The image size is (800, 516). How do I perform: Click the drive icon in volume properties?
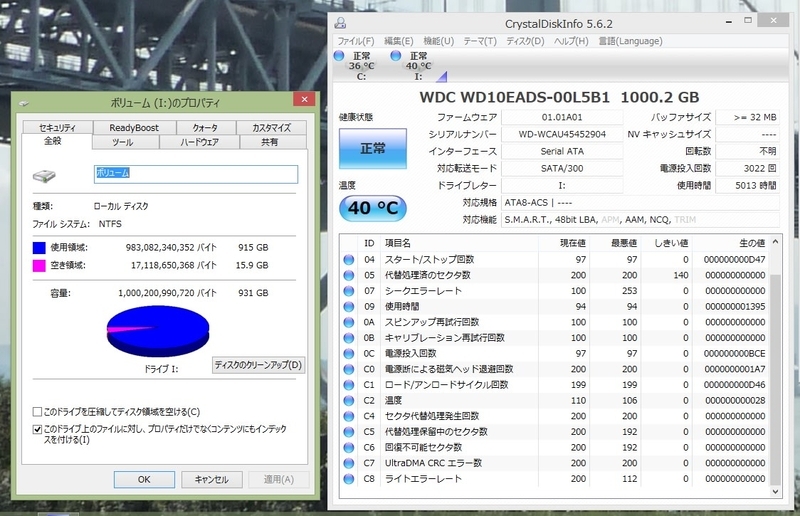[x=44, y=176]
